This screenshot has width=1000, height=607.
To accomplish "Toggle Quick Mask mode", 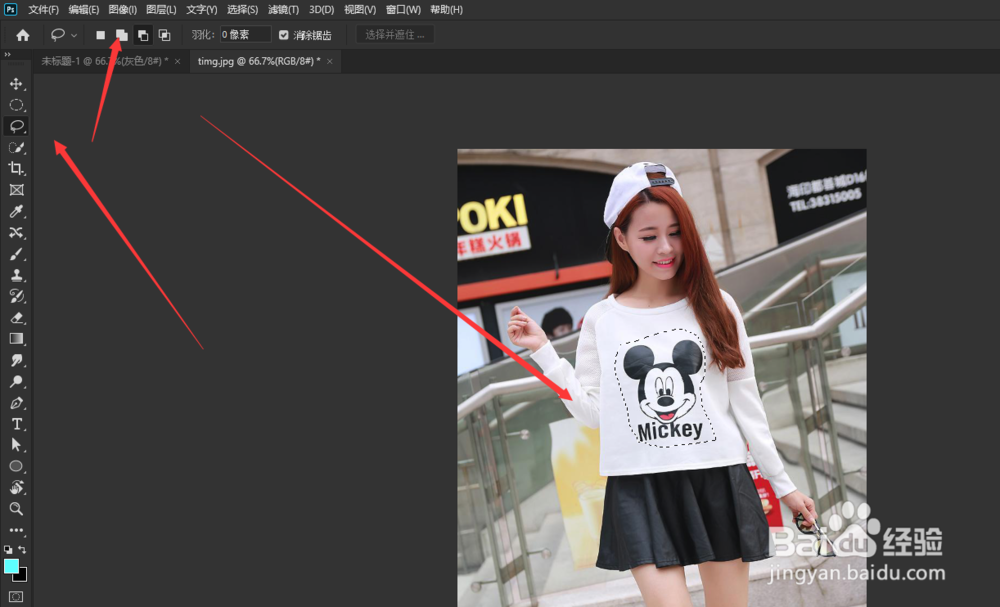I will pos(16,597).
